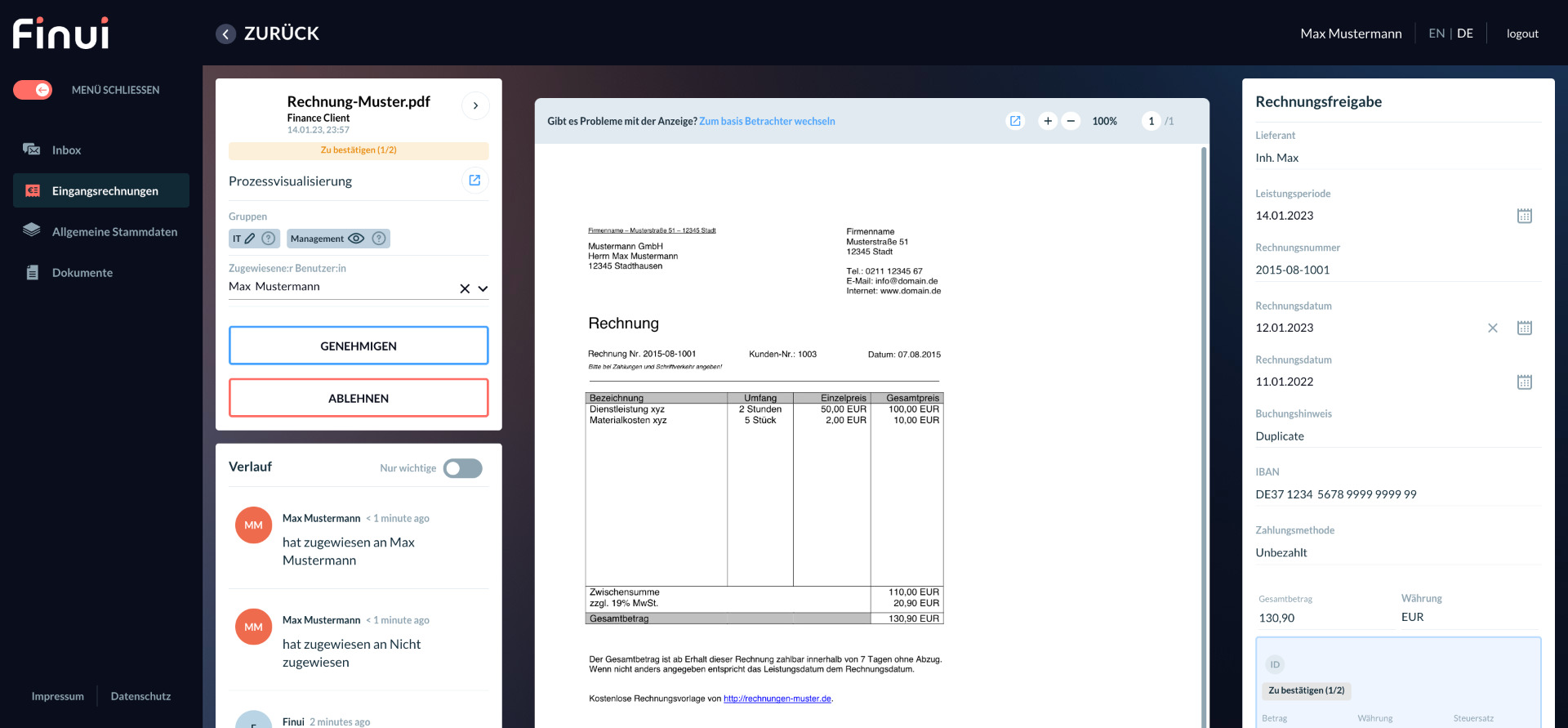
Task: Remove assigned user Max Mustermann
Action: (465, 288)
